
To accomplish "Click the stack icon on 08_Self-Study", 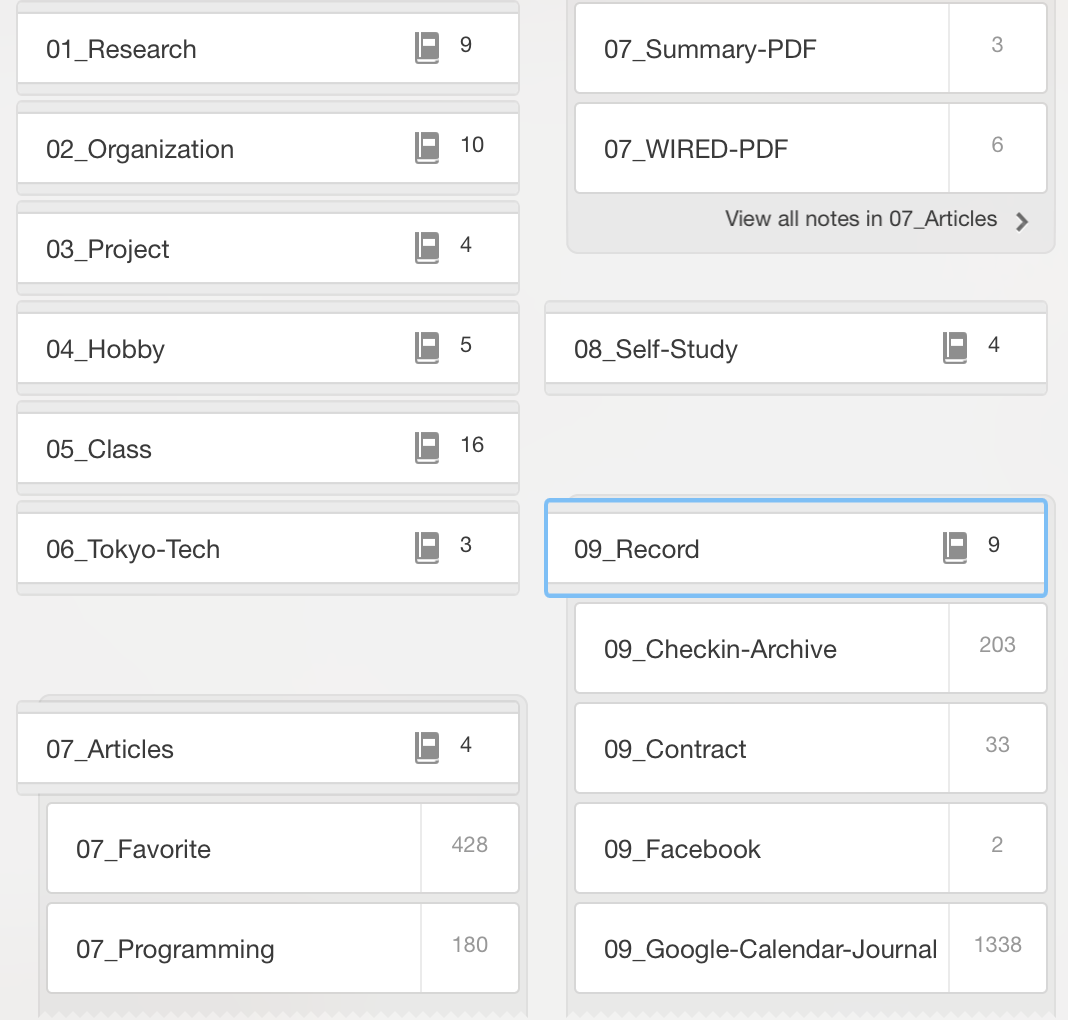I will coord(955,349).
